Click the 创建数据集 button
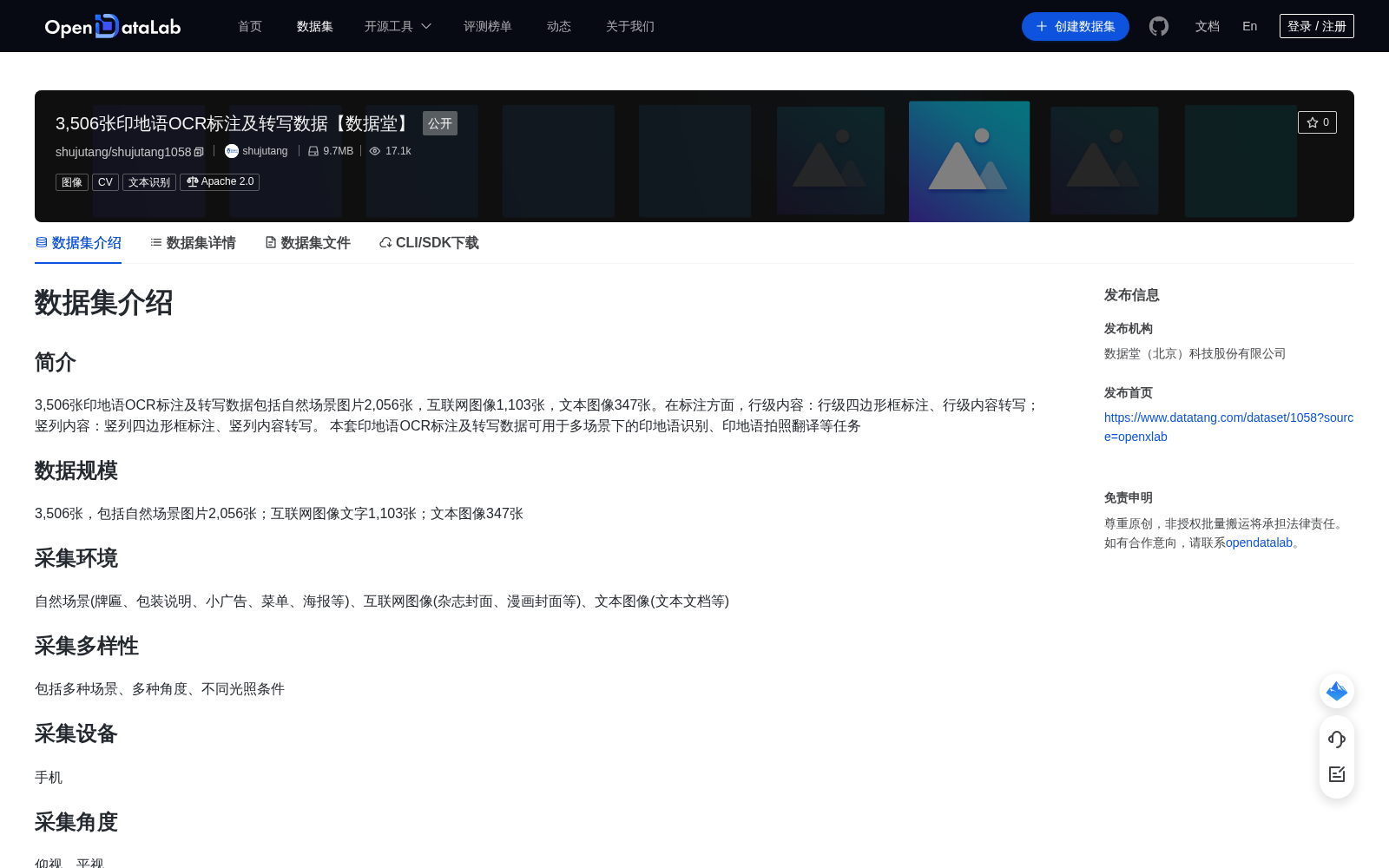The height and width of the screenshot is (868, 1389). tap(1076, 26)
